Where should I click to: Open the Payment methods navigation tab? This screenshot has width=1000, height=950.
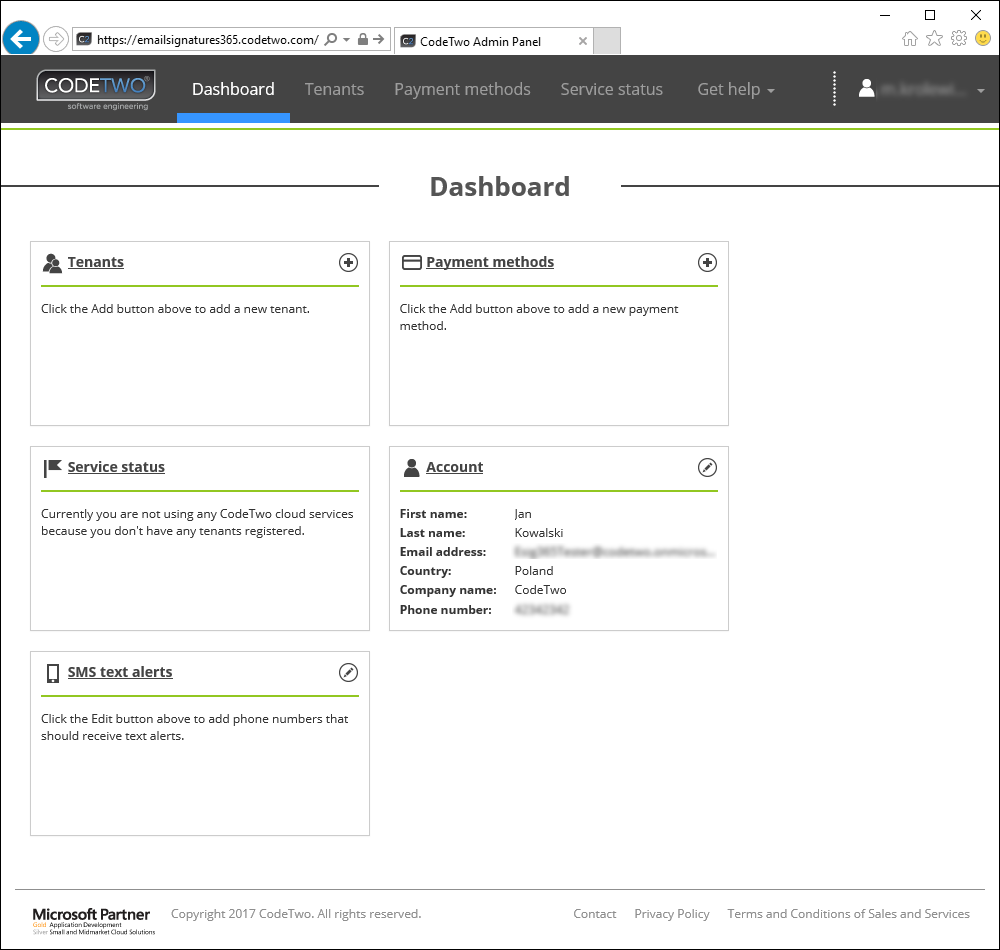coord(462,89)
